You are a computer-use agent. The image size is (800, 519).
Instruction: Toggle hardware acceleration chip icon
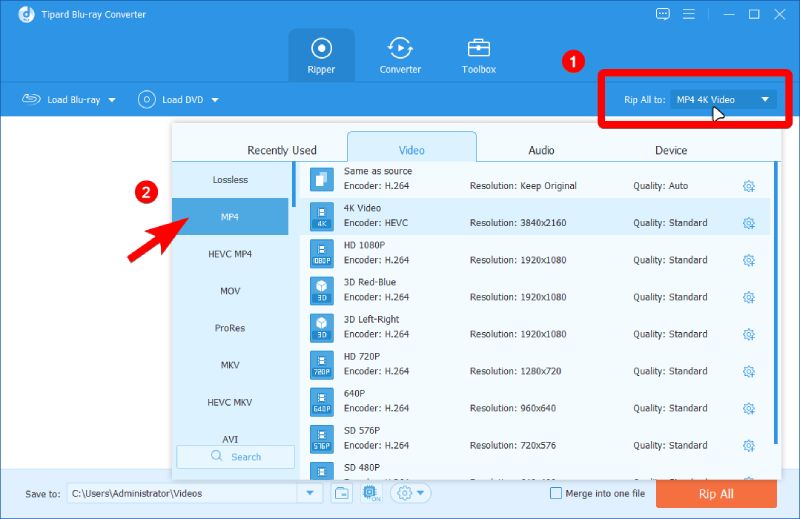coord(371,493)
